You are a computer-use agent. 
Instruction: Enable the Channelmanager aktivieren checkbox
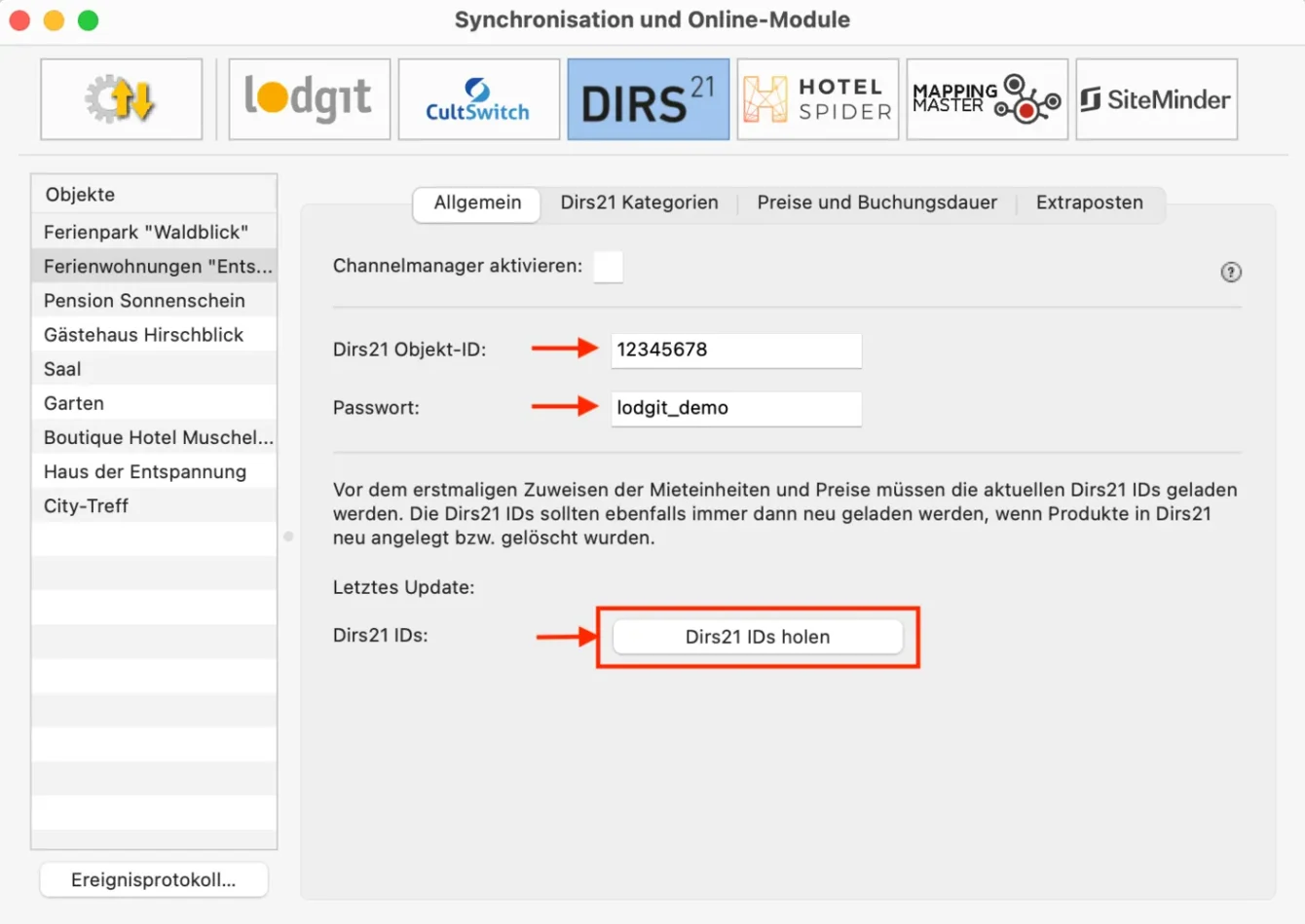[609, 267]
